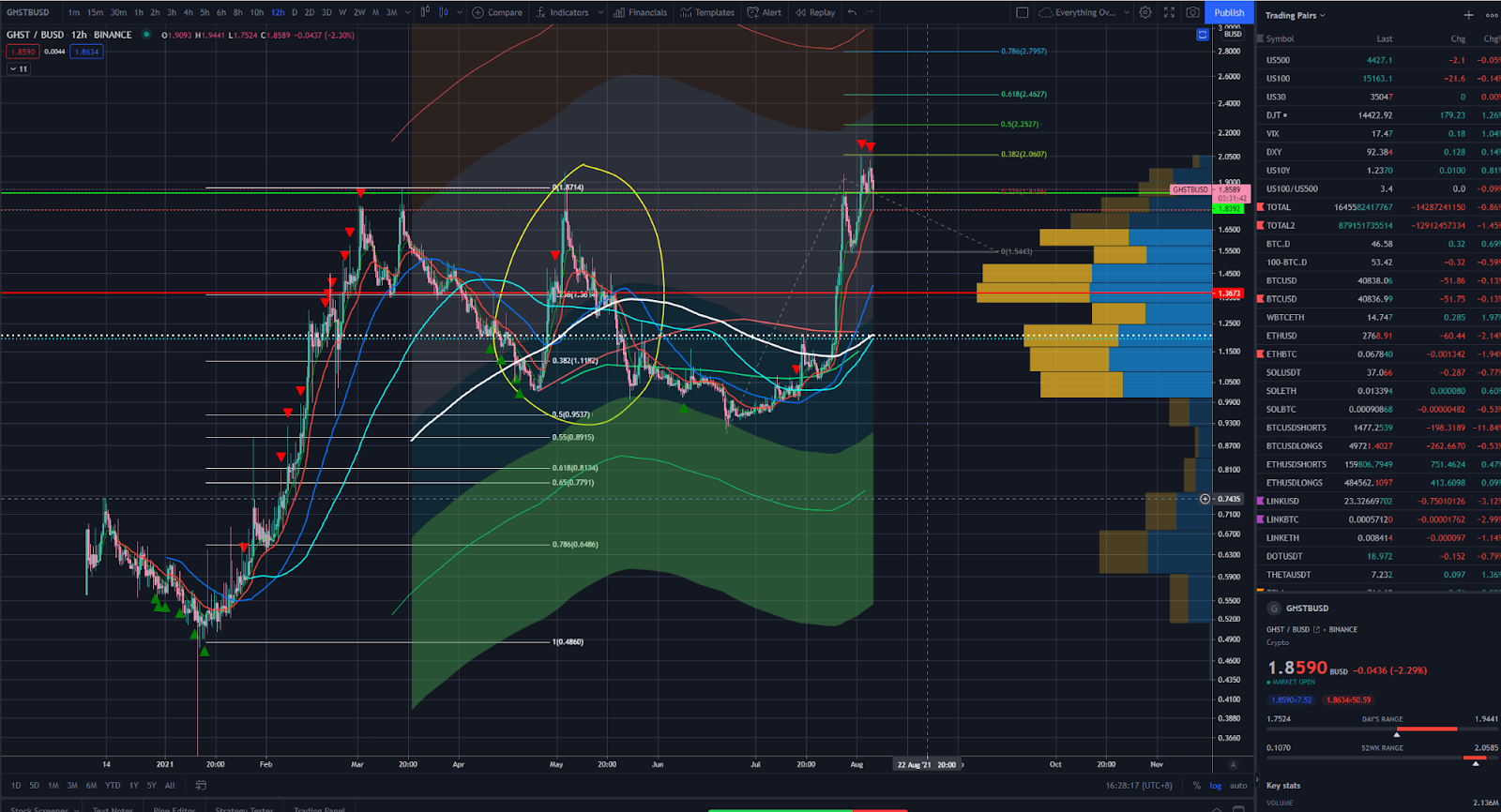Open the Strategy Tester tab
The image size is (1501, 812).
coord(244,807)
